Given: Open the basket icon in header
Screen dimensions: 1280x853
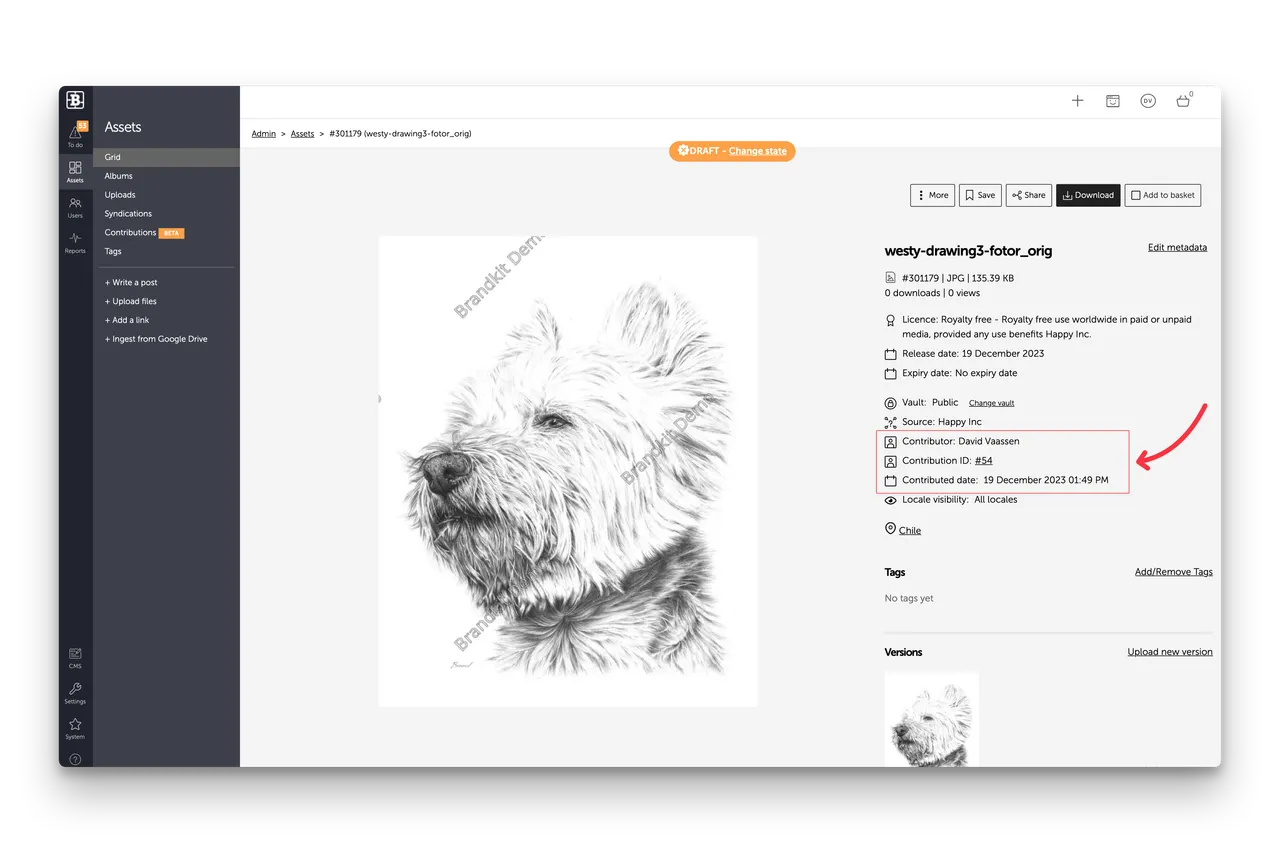Looking at the screenshot, I should (1183, 101).
